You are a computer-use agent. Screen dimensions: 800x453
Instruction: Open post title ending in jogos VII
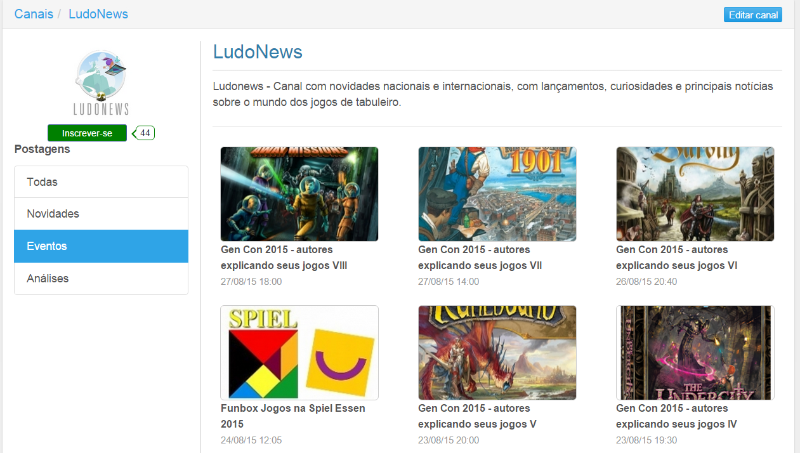[480, 258]
